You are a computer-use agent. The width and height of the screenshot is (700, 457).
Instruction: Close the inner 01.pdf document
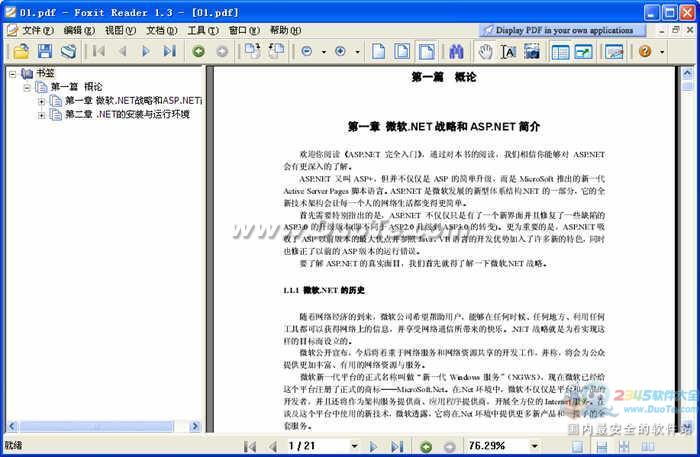coord(690,30)
